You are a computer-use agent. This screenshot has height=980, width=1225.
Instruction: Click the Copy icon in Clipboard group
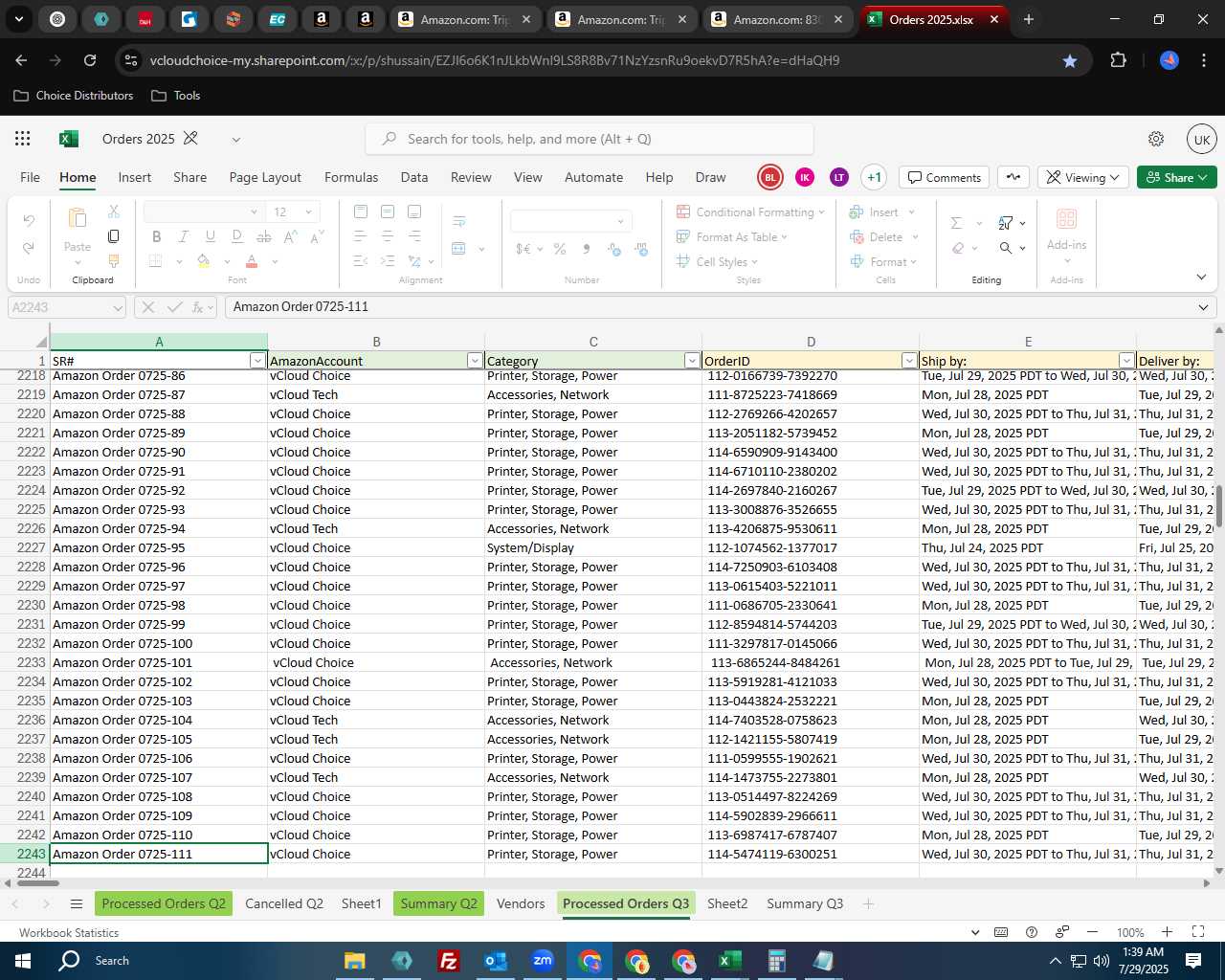pyautogui.click(x=114, y=235)
